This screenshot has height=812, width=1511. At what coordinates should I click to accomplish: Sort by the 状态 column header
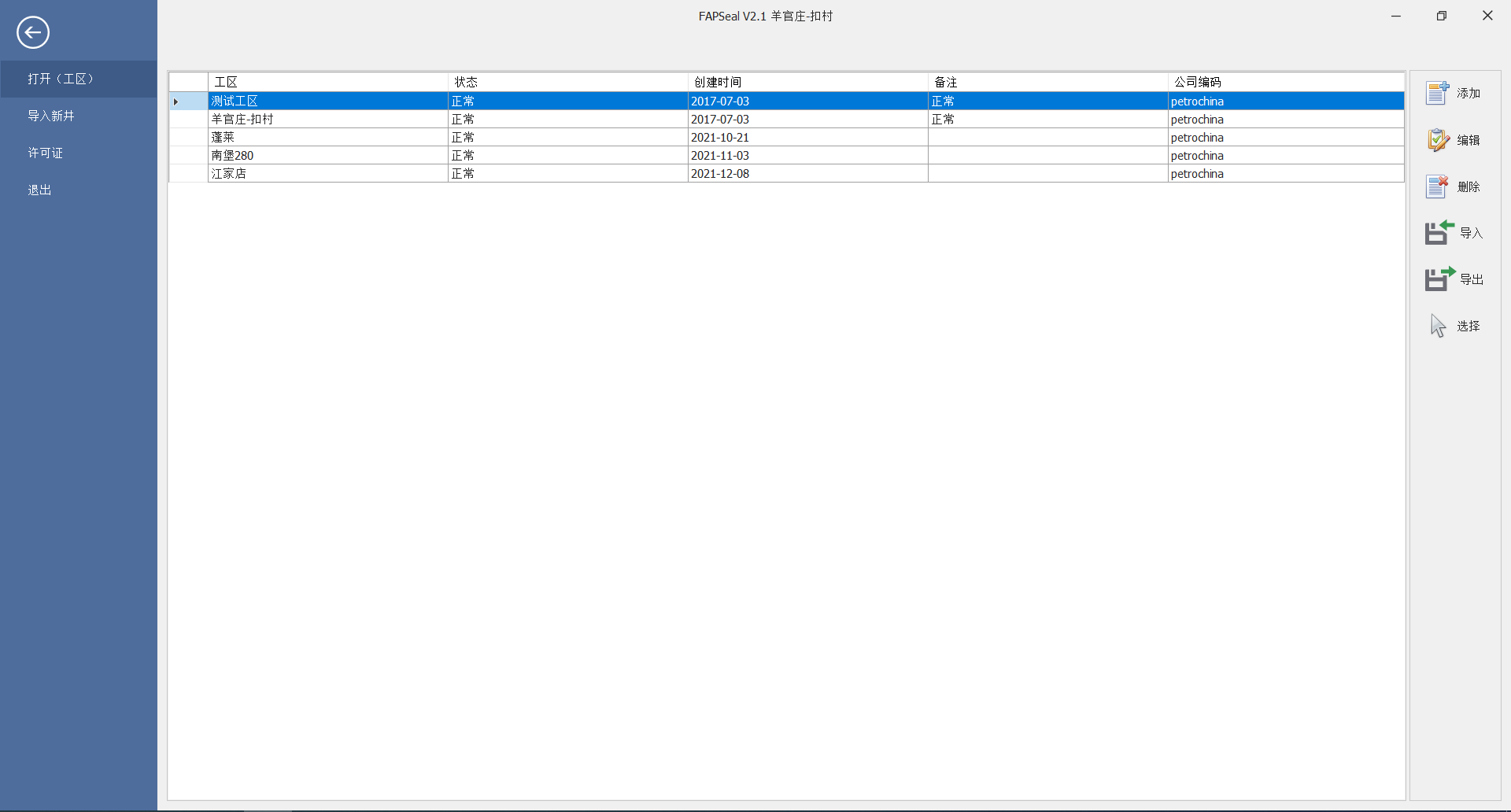568,82
